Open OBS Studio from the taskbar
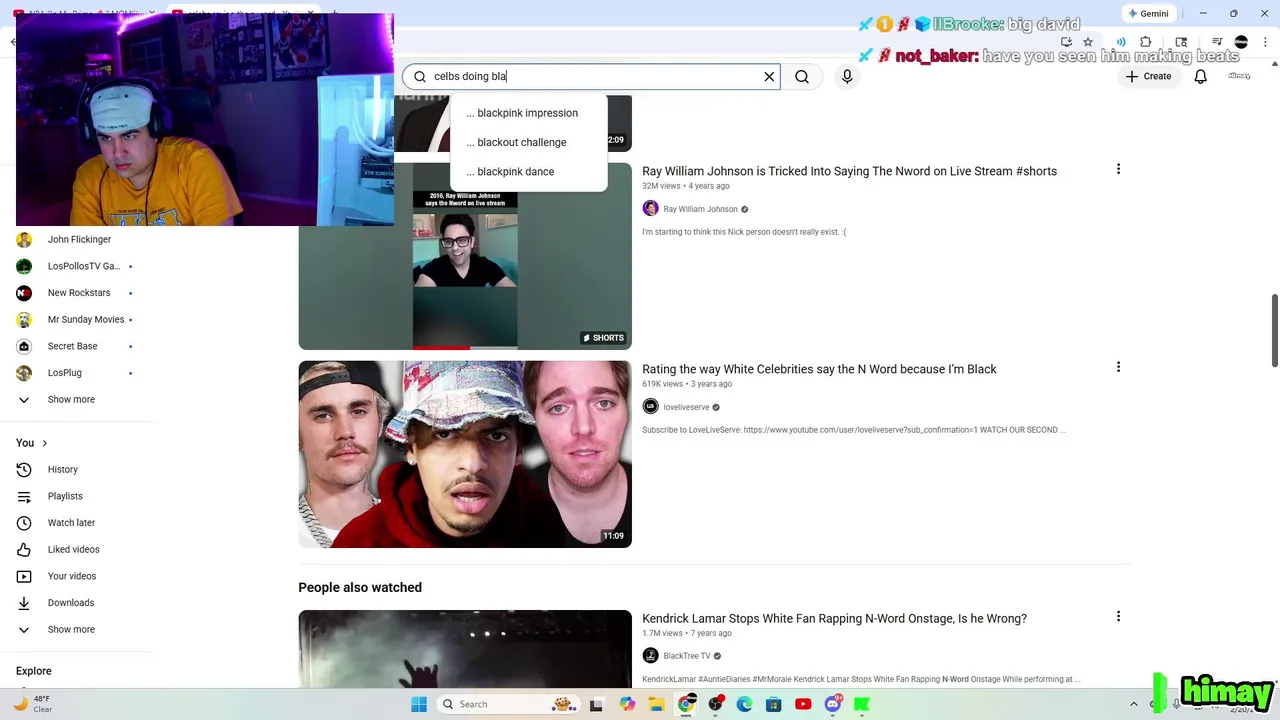The width and height of the screenshot is (1280, 720). click(715, 704)
